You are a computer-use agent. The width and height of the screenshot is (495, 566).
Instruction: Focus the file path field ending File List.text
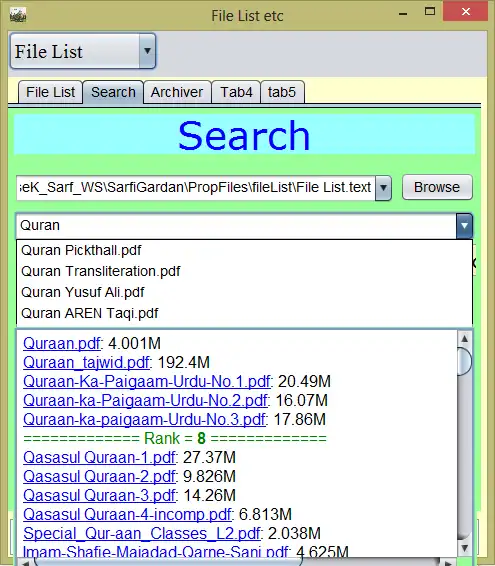click(196, 188)
